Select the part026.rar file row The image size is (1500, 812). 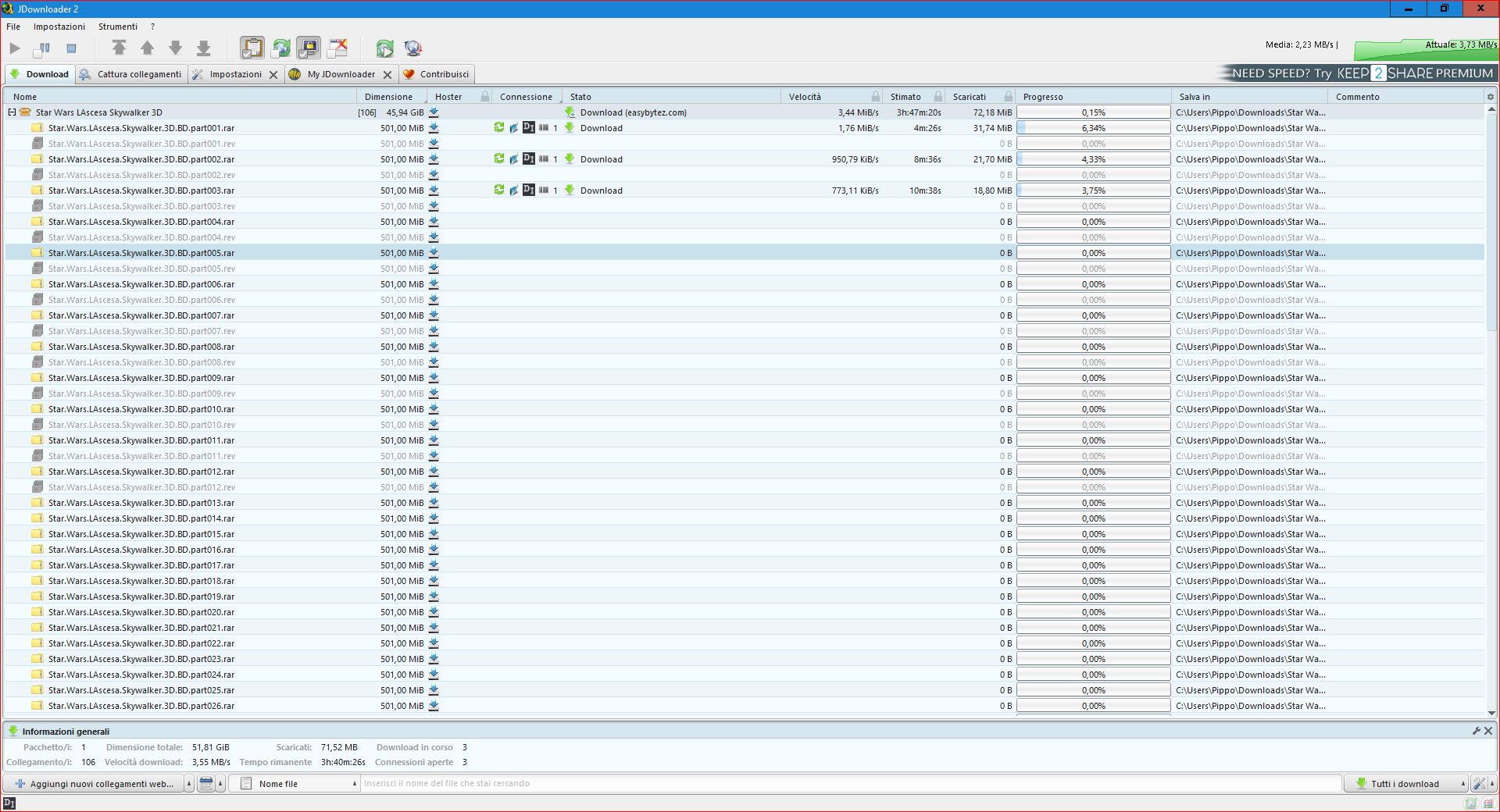[x=745, y=706]
